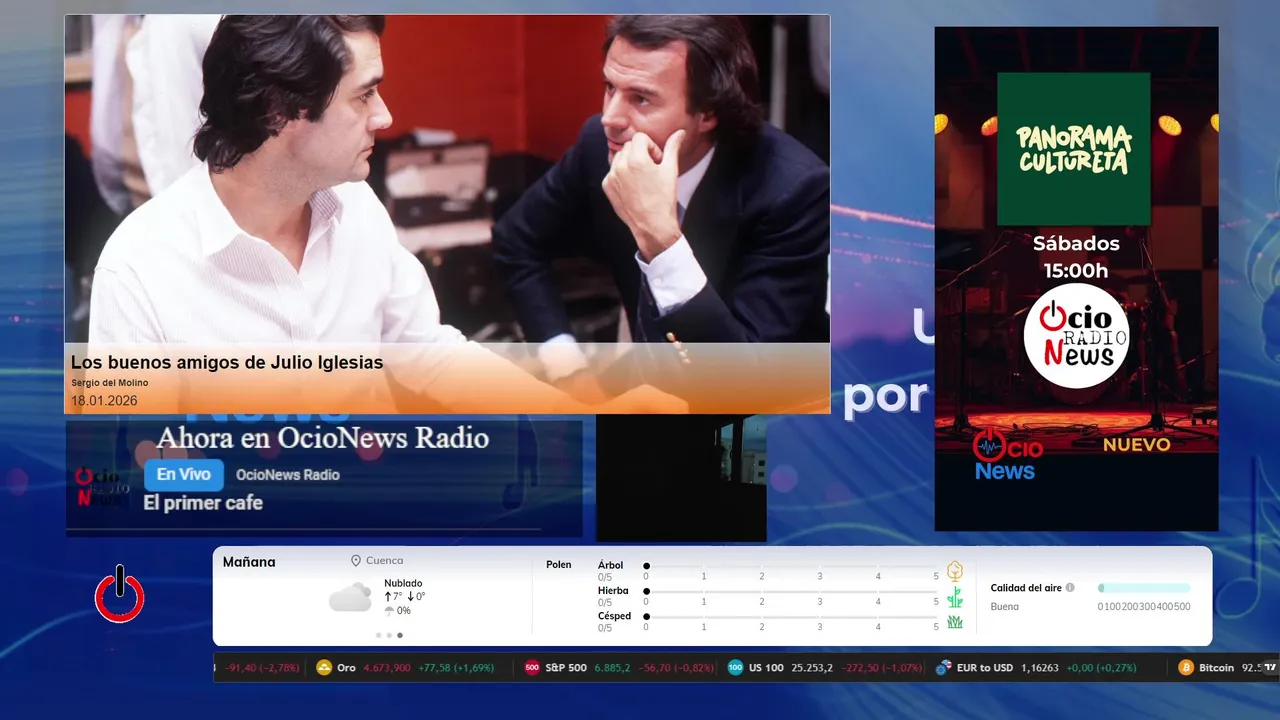Screen dimensions: 1280x720
Task: Click the TradingView logo in ticker
Action: click(x=1270, y=667)
